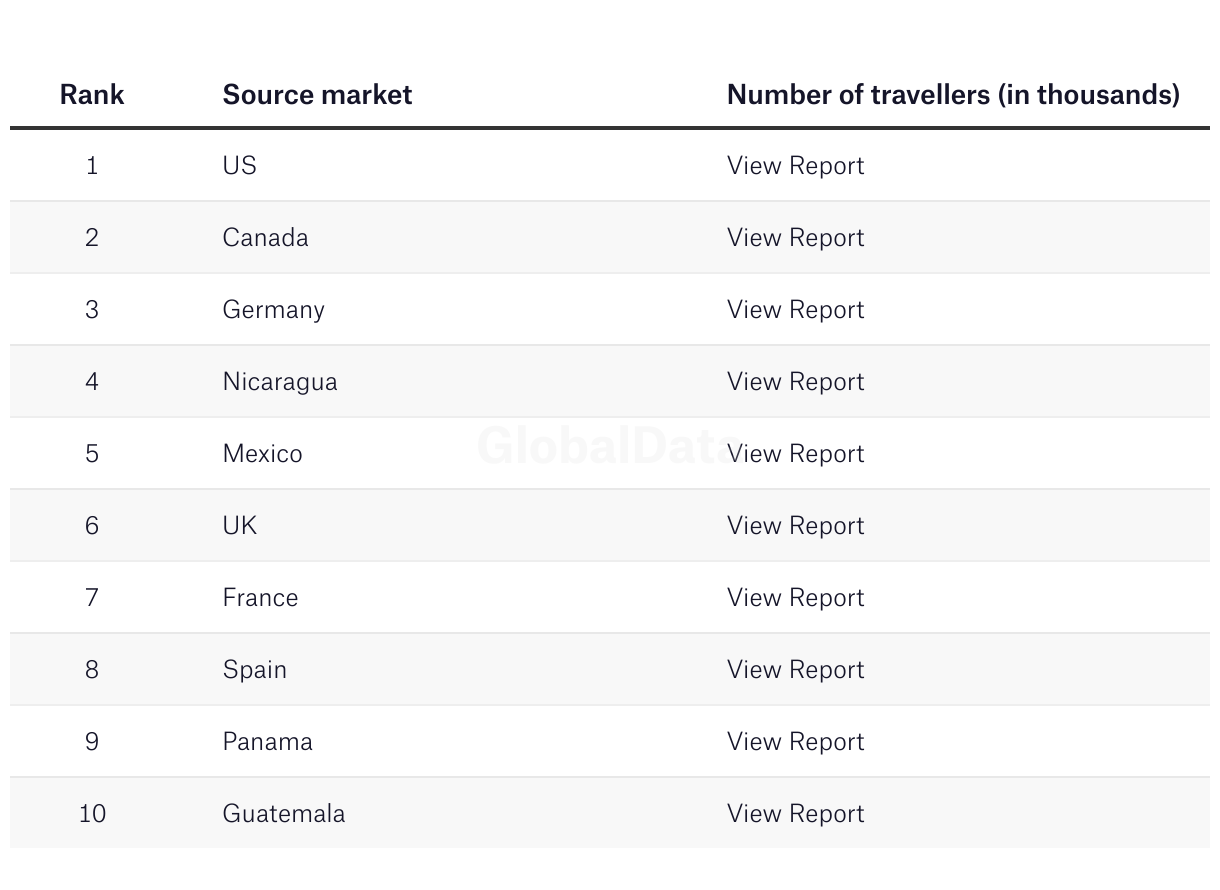
Task: Click the Guatemala source market cell
Action: pos(284,813)
